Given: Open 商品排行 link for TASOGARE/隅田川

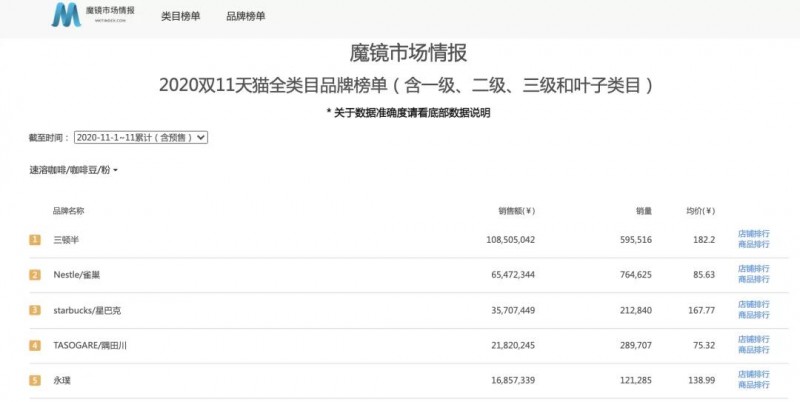Looking at the screenshot, I should coord(754,349).
